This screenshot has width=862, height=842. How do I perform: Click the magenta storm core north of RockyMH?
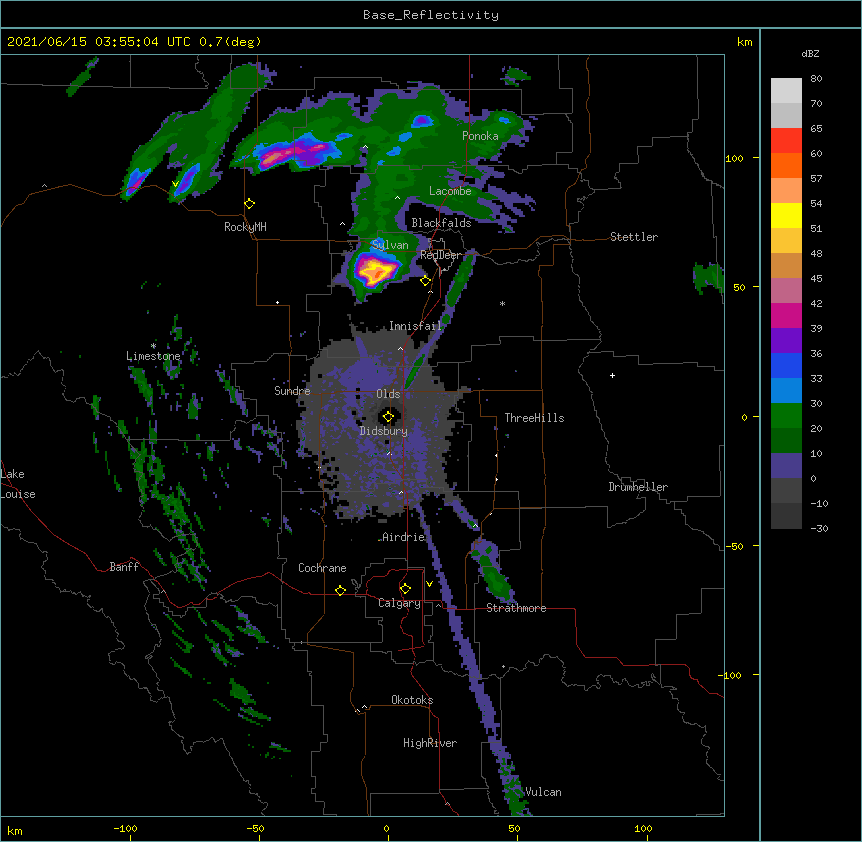pos(294,153)
